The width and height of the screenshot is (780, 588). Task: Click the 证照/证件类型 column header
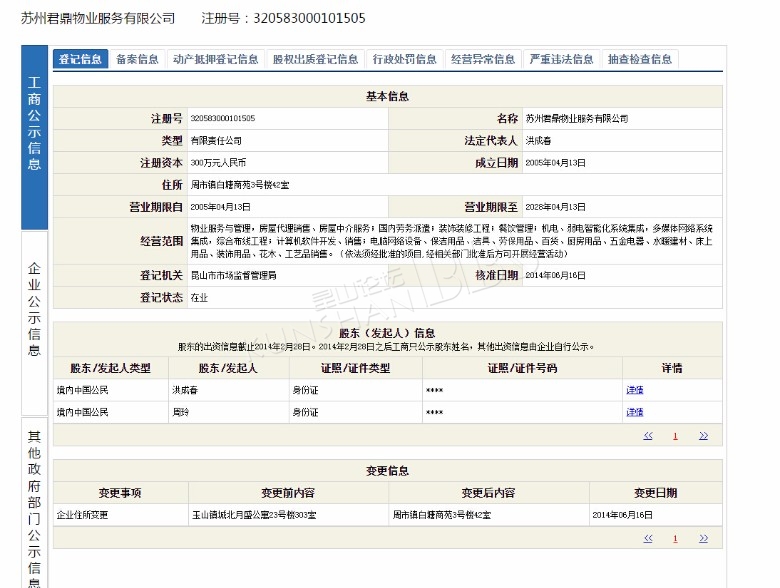(x=356, y=368)
